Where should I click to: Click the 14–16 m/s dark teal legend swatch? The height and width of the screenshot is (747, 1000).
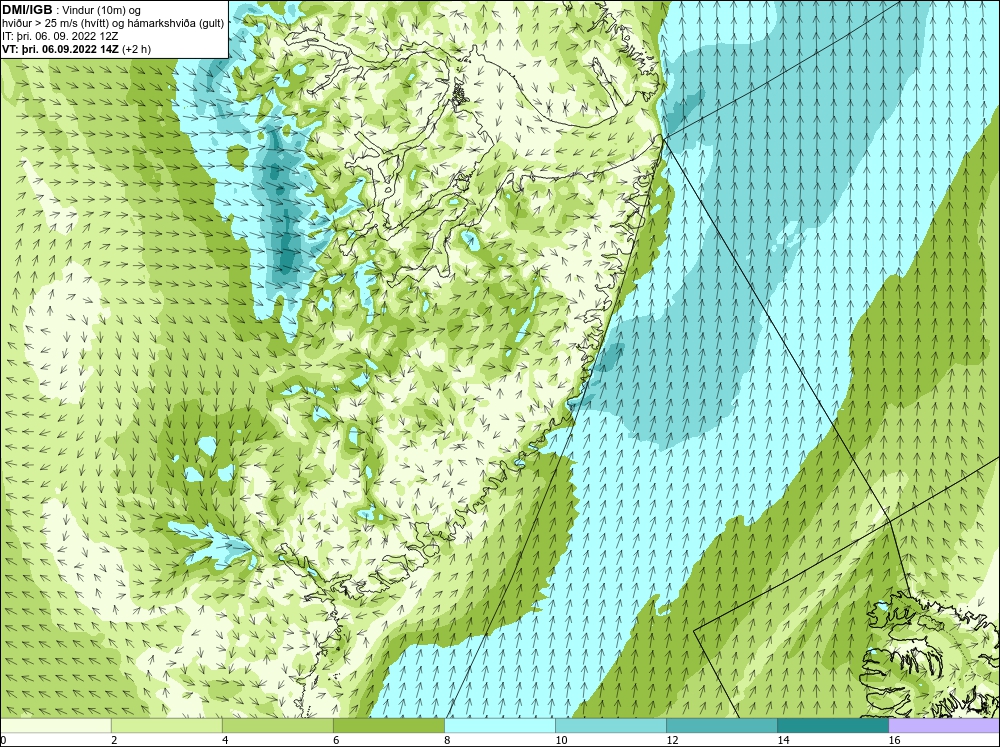coord(833,725)
